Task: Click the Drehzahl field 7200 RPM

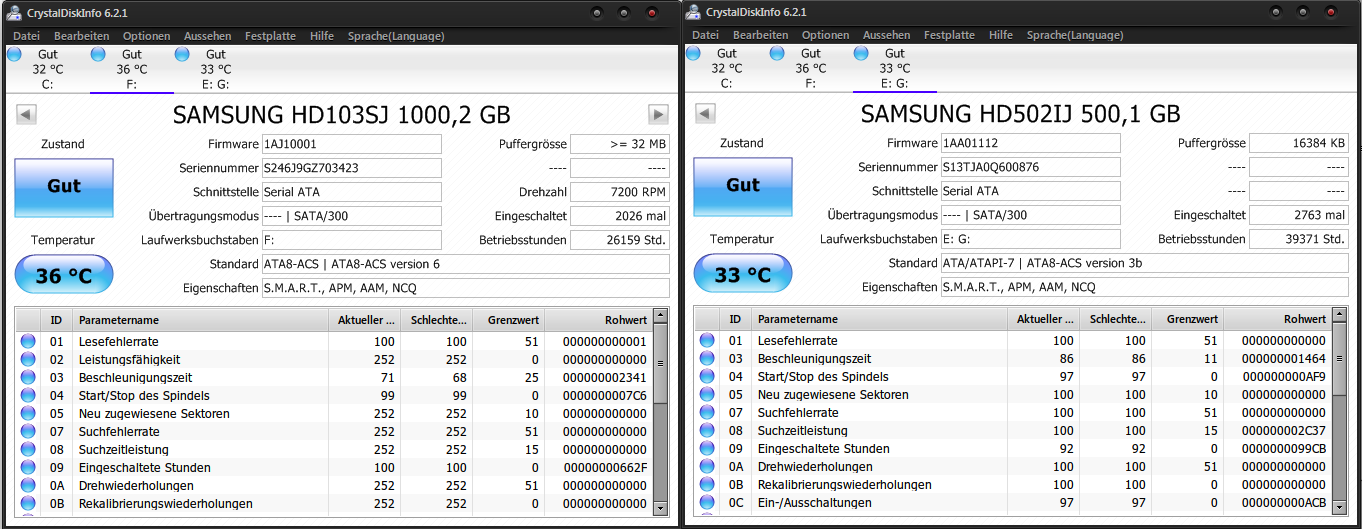Action: tap(620, 192)
